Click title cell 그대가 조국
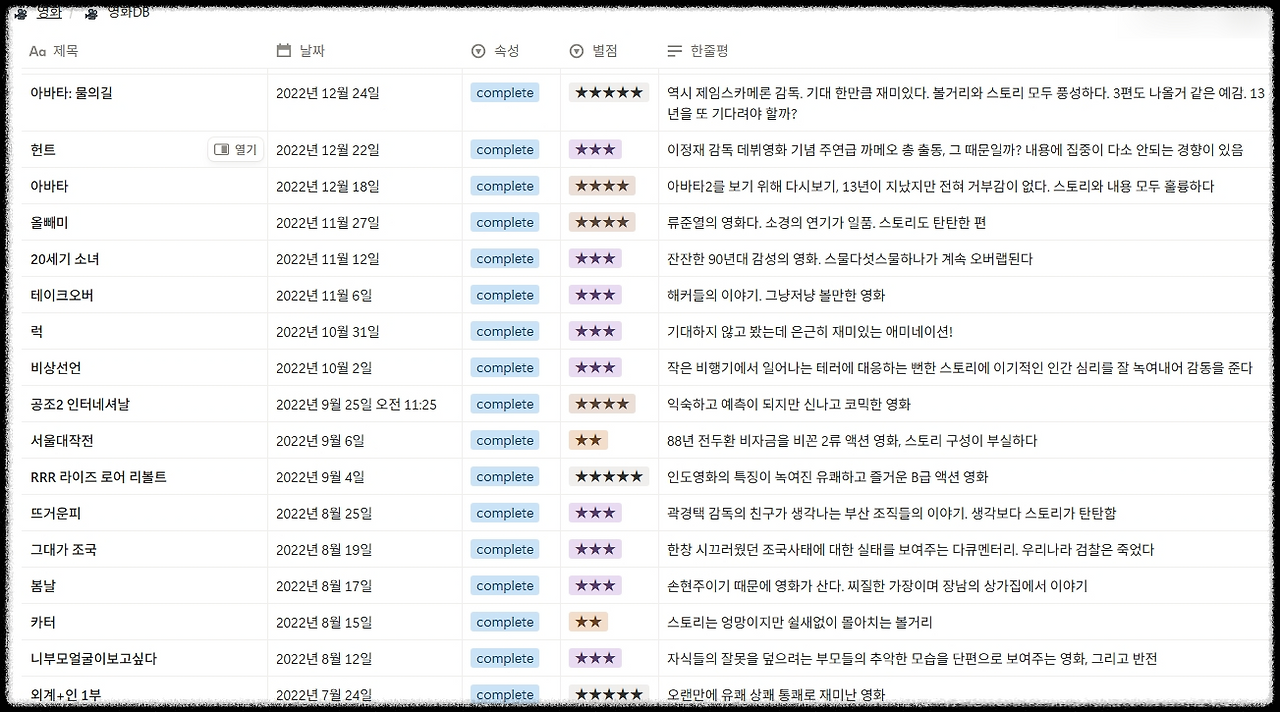 point(64,550)
